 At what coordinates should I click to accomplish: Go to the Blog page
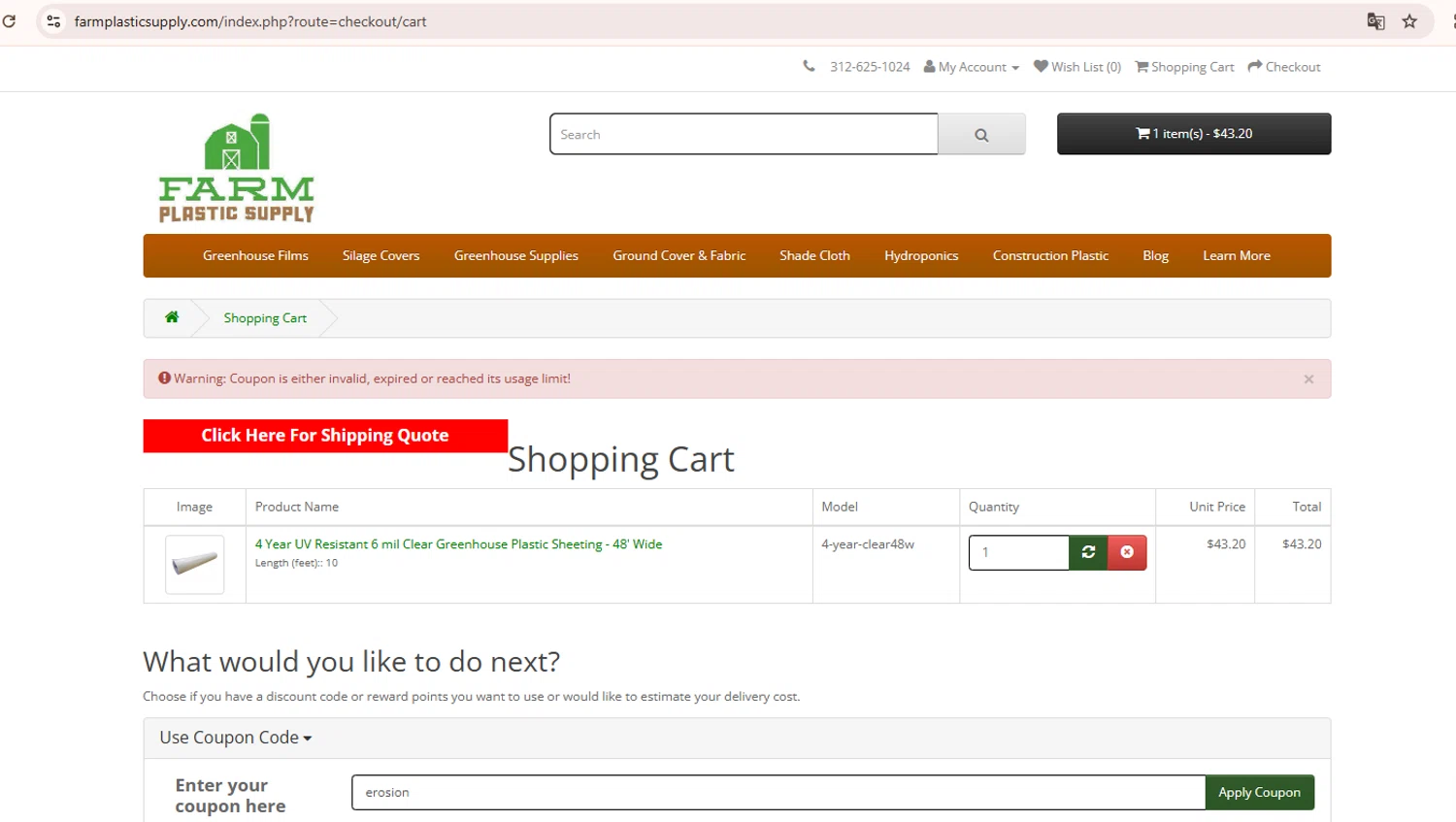click(x=1155, y=256)
